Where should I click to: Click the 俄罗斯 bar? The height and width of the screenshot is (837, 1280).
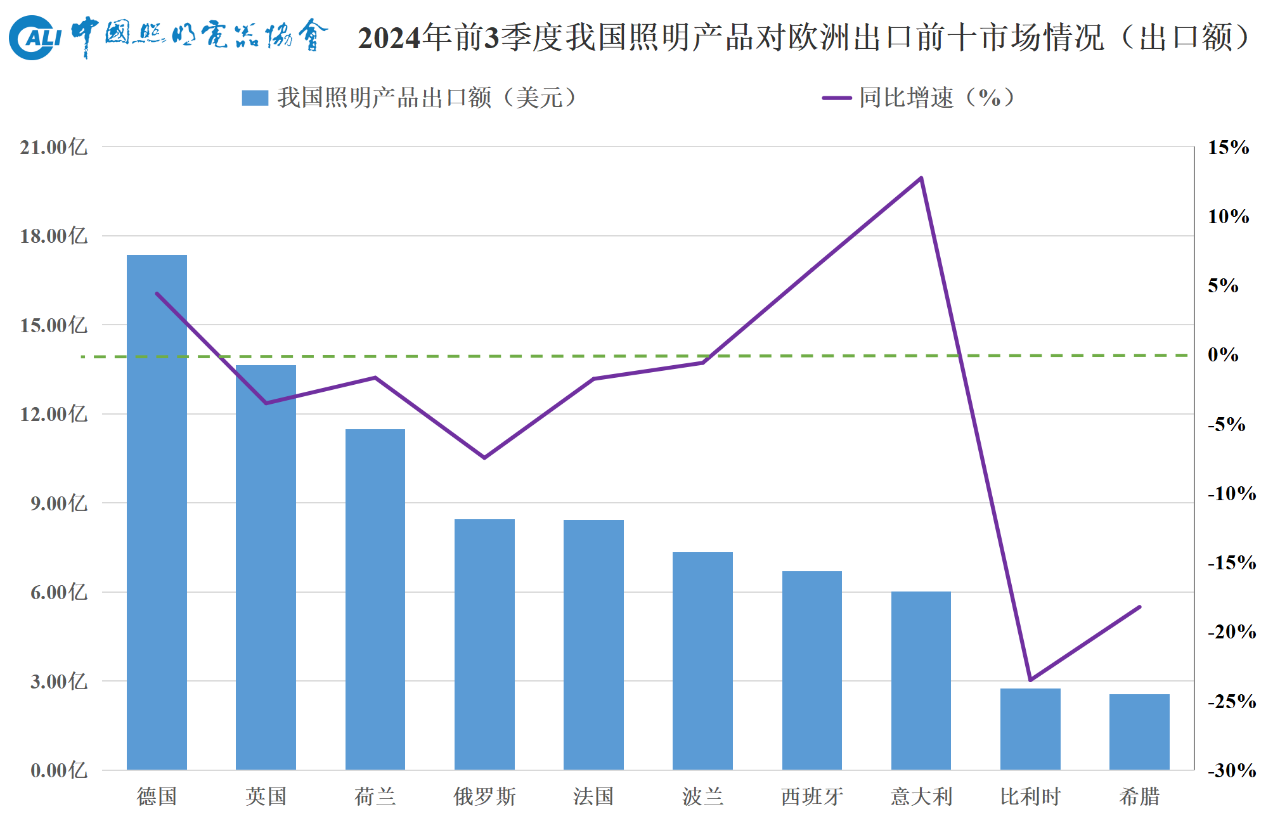pos(484,644)
